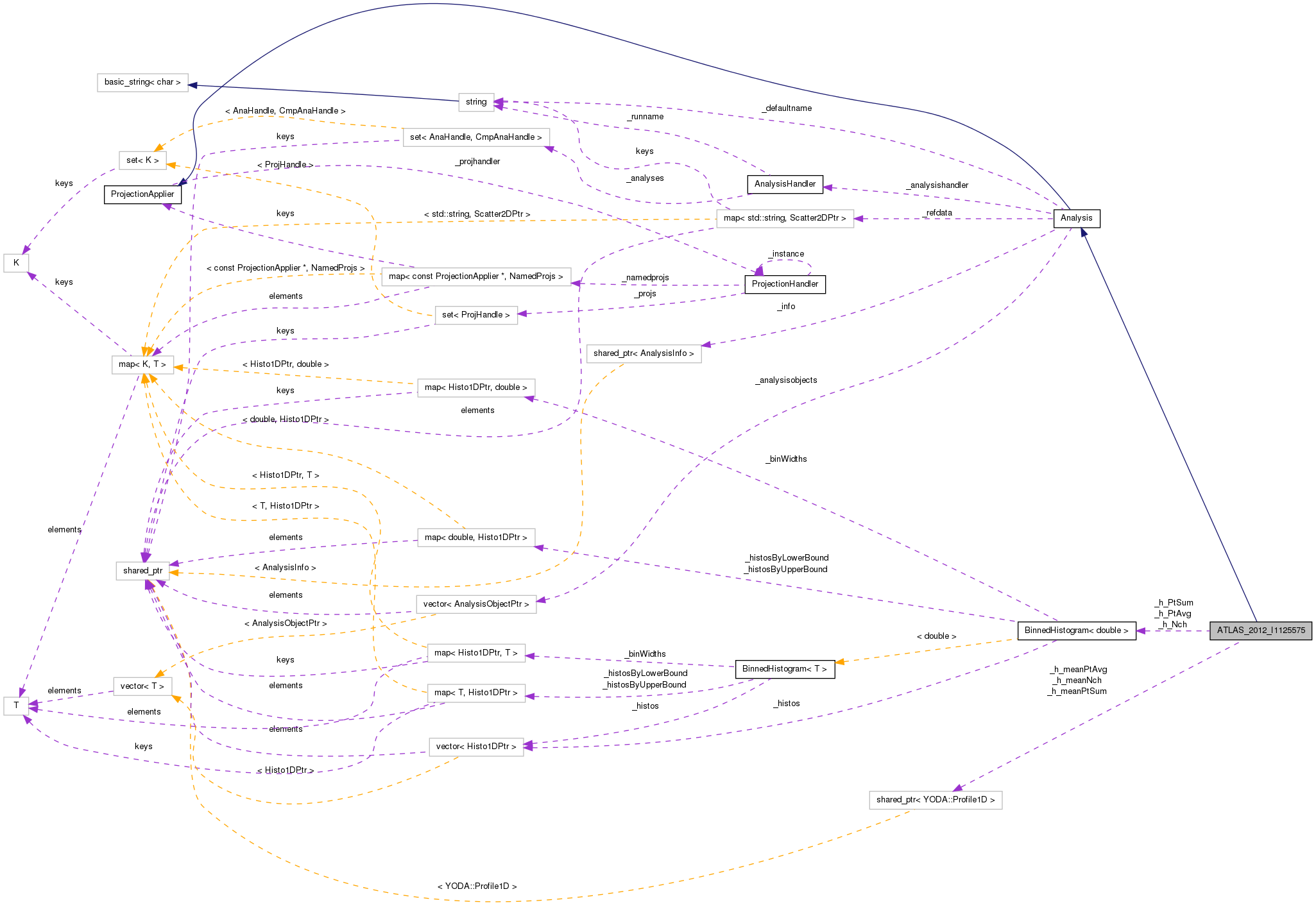
Task: Click the BinnedHistogram< T > node
Action: click(x=785, y=669)
